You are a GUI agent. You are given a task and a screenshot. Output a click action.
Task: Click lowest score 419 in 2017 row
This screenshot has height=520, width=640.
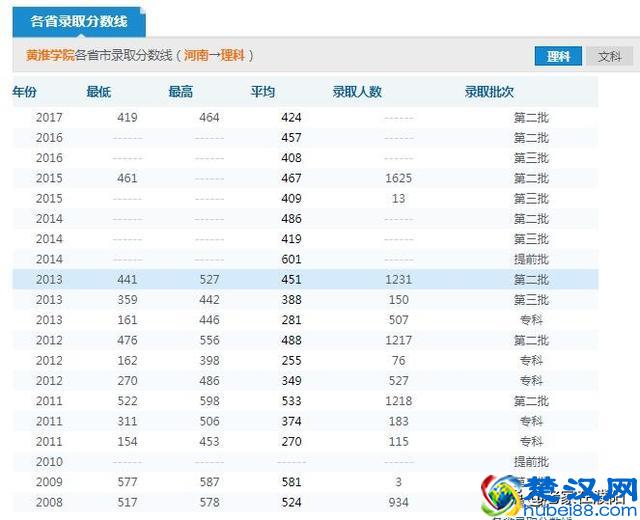coord(127,118)
